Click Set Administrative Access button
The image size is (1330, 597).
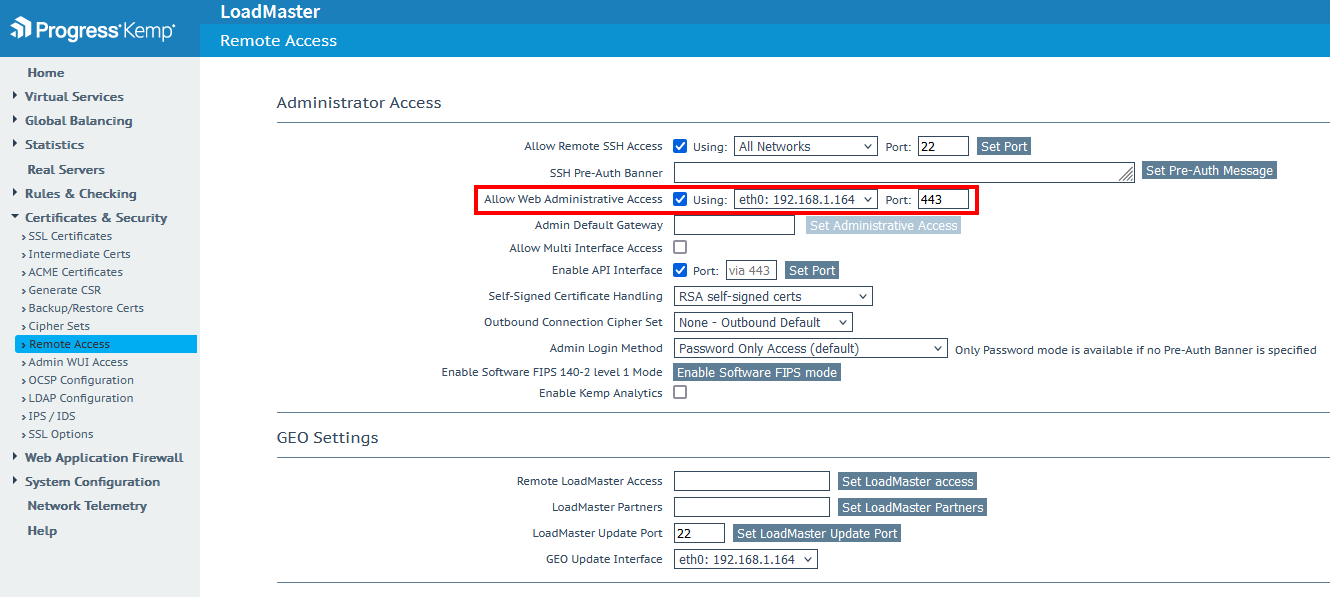(x=883, y=226)
